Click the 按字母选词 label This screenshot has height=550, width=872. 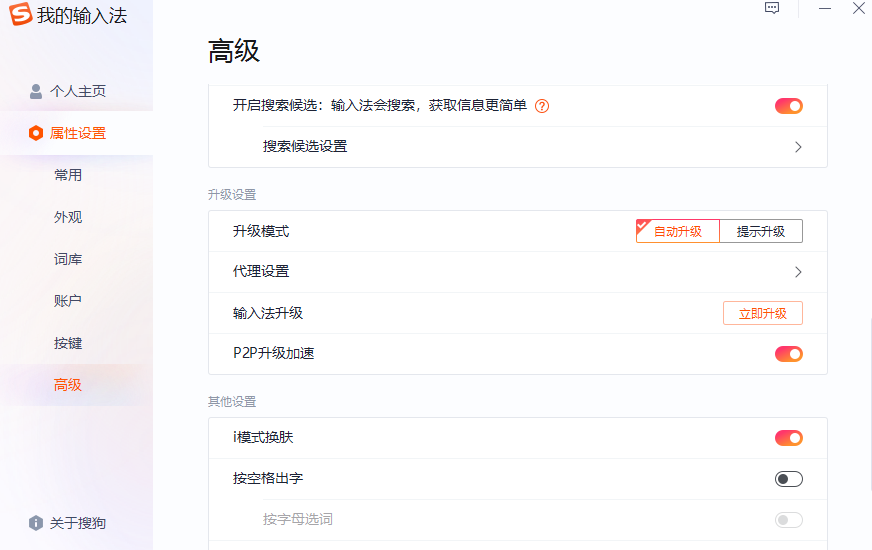click(x=298, y=519)
